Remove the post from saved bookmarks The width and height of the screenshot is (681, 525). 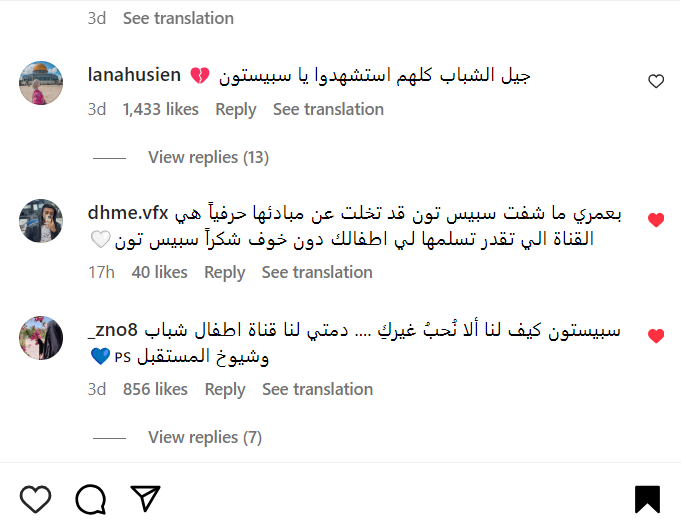(647, 499)
